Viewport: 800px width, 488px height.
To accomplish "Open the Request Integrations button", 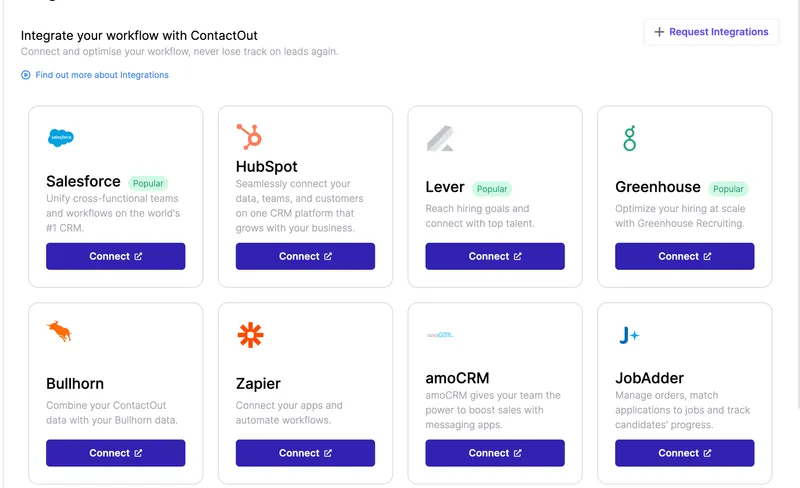I will (x=710, y=32).
